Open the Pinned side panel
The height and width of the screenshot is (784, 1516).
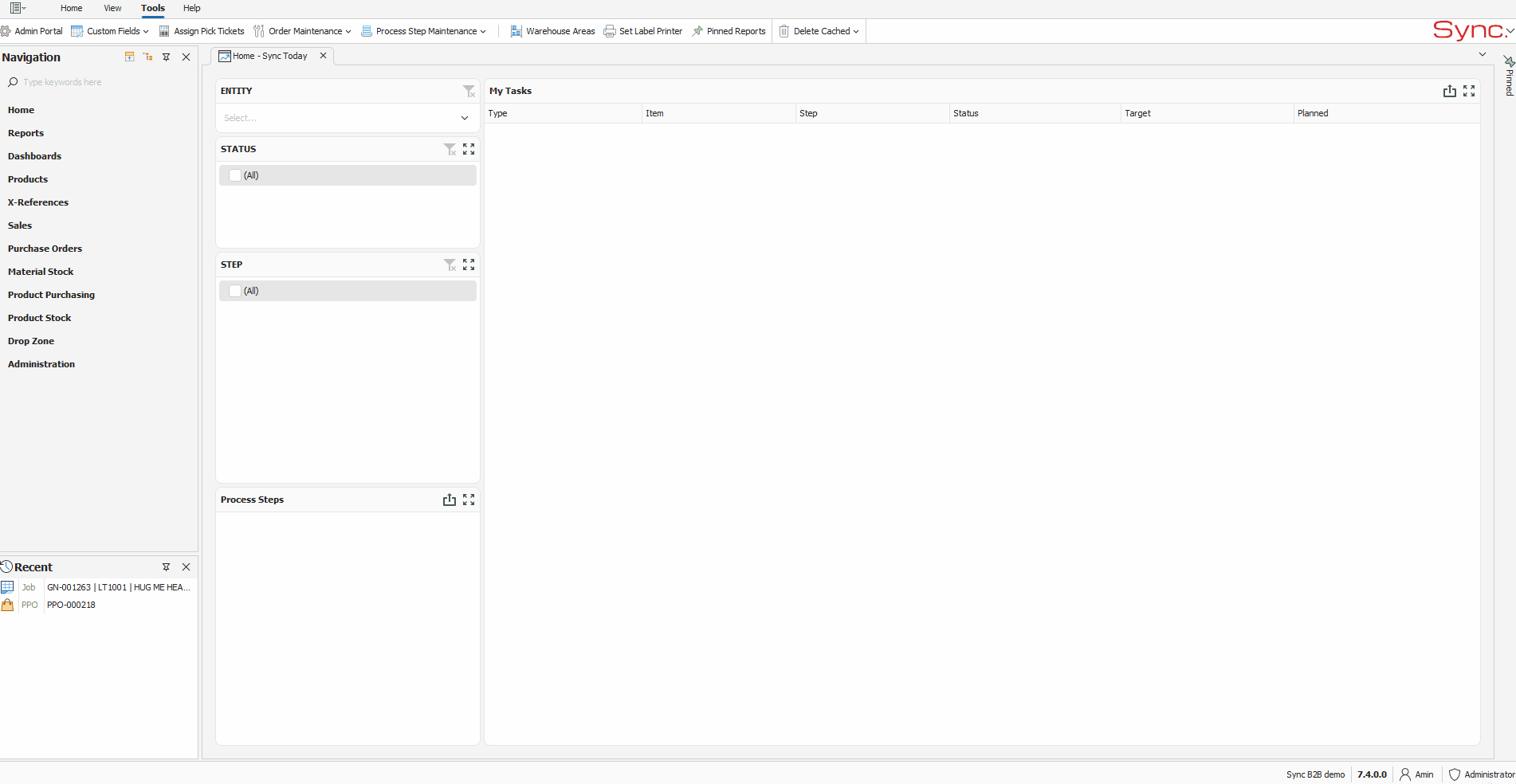coord(1509,76)
